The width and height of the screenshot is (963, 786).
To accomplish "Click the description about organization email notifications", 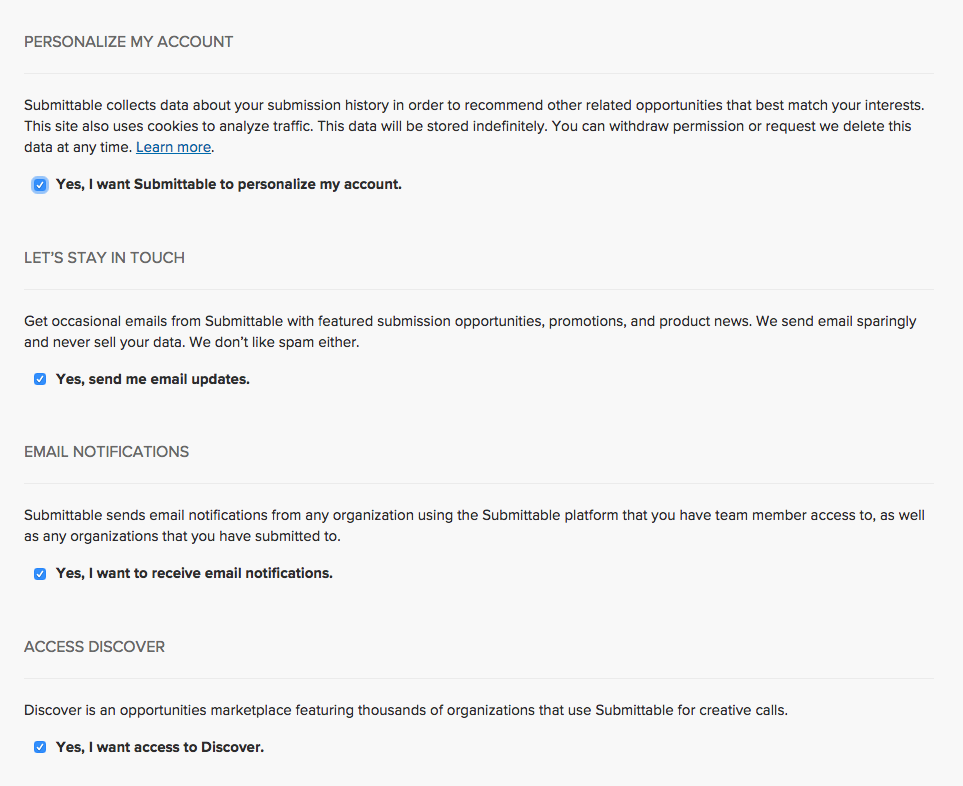I will 474,526.
